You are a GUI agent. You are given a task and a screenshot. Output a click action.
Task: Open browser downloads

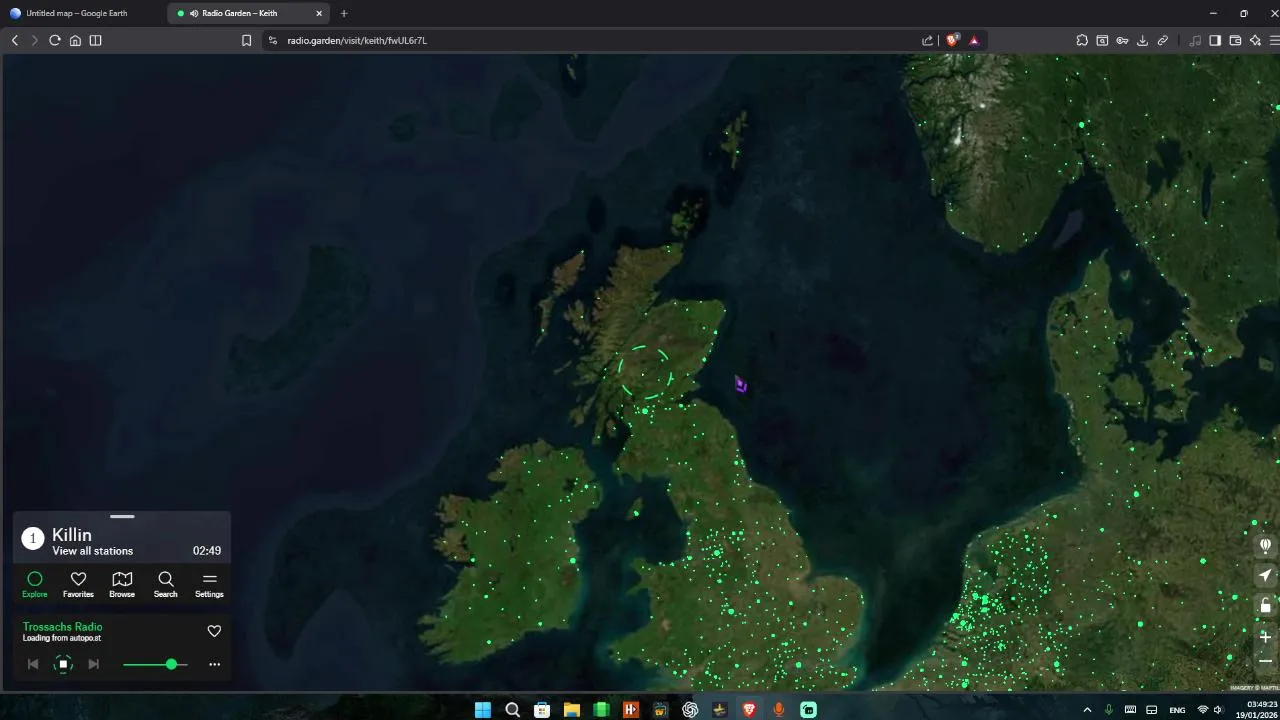tap(1142, 40)
